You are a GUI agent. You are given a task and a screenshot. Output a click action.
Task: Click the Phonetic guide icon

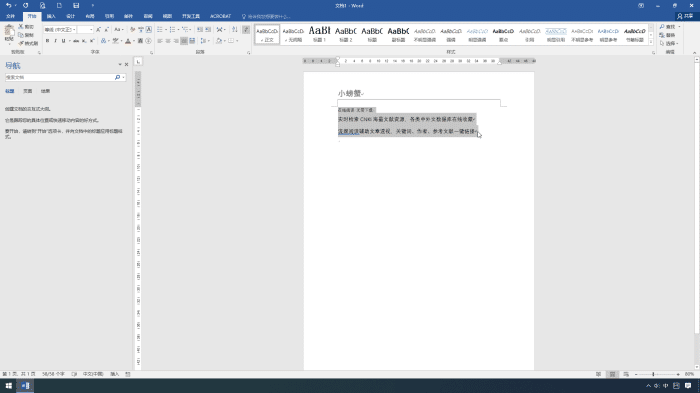141,29
